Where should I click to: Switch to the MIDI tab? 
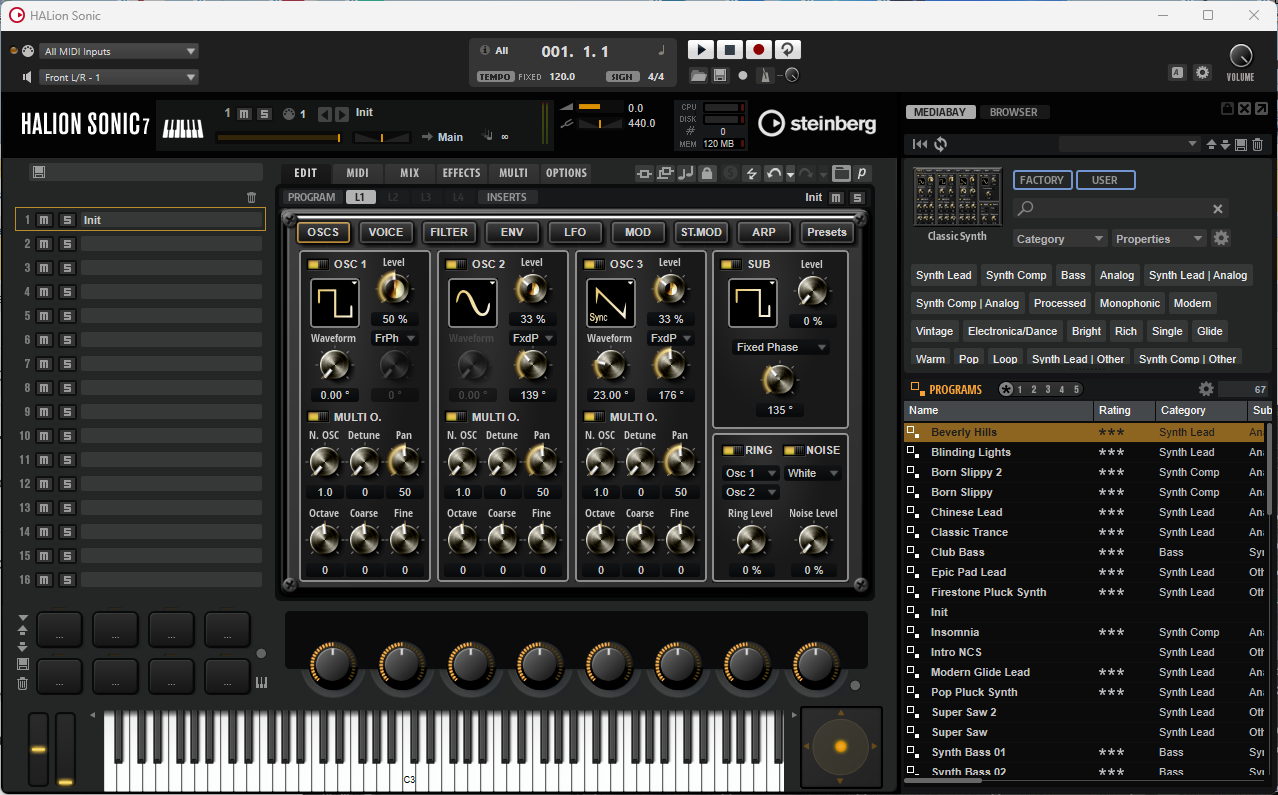(358, 173)
